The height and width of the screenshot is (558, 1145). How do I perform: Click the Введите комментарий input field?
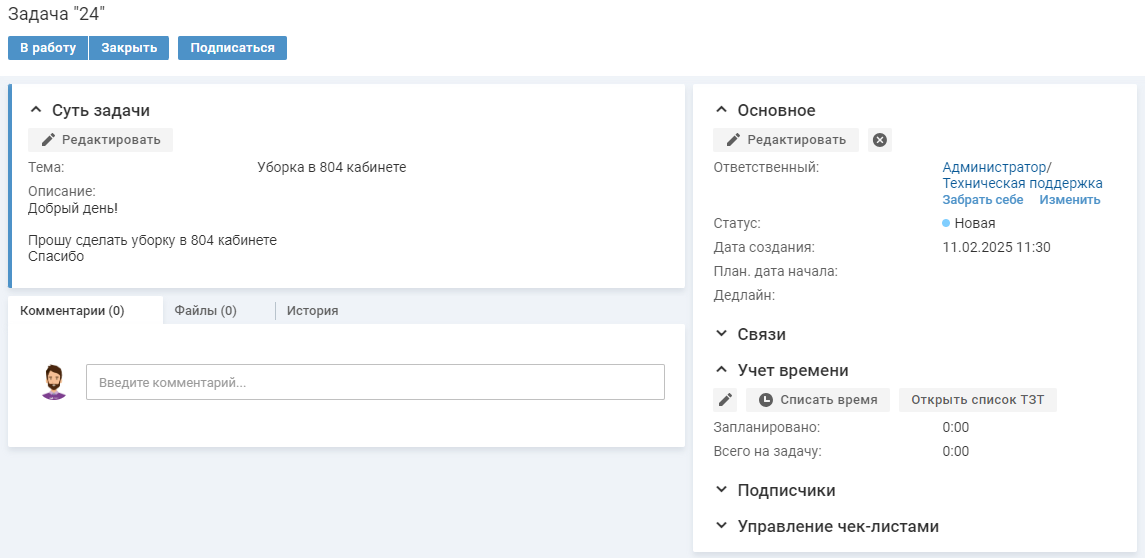pos(375,382)
